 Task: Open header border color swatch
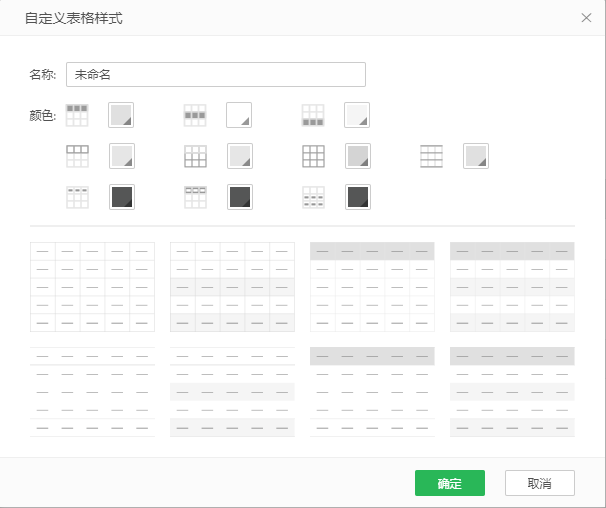pos(122,156)
